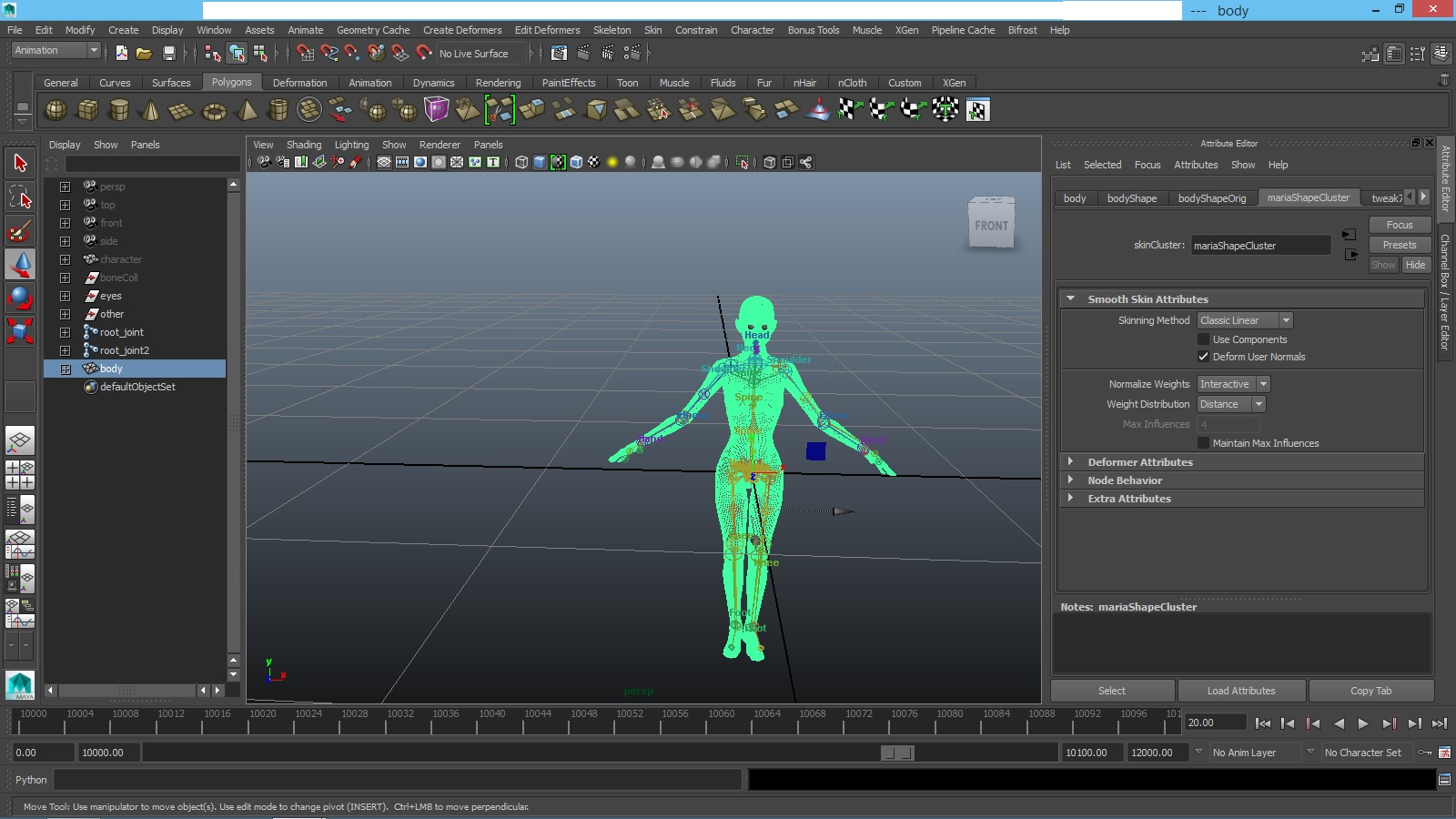
Task: Create a polygon plane from the shelf
Action: tap(181, 110)
